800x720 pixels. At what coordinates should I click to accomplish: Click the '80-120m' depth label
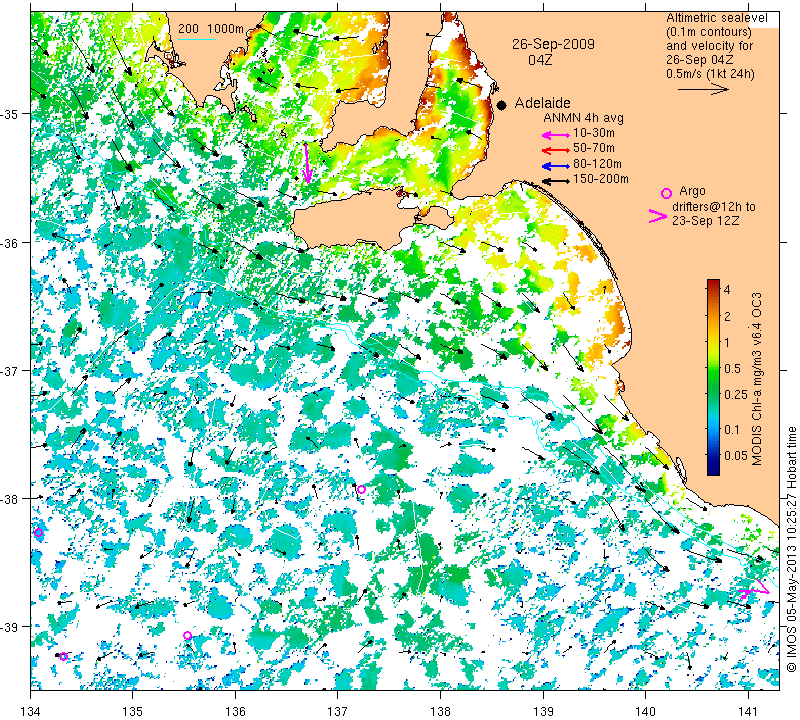(597, 164)
